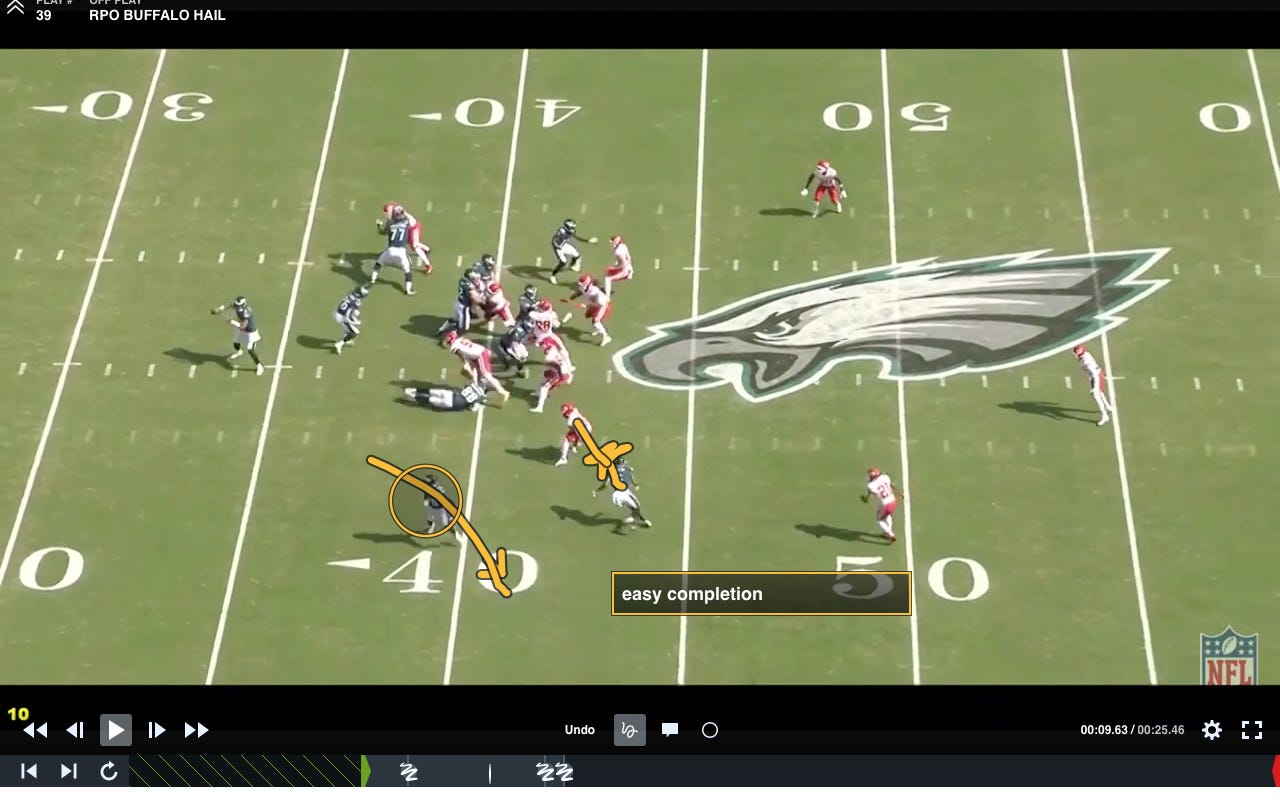Jump to the double squiggle drawing marker
The image size is (1280, 800).
554,771
